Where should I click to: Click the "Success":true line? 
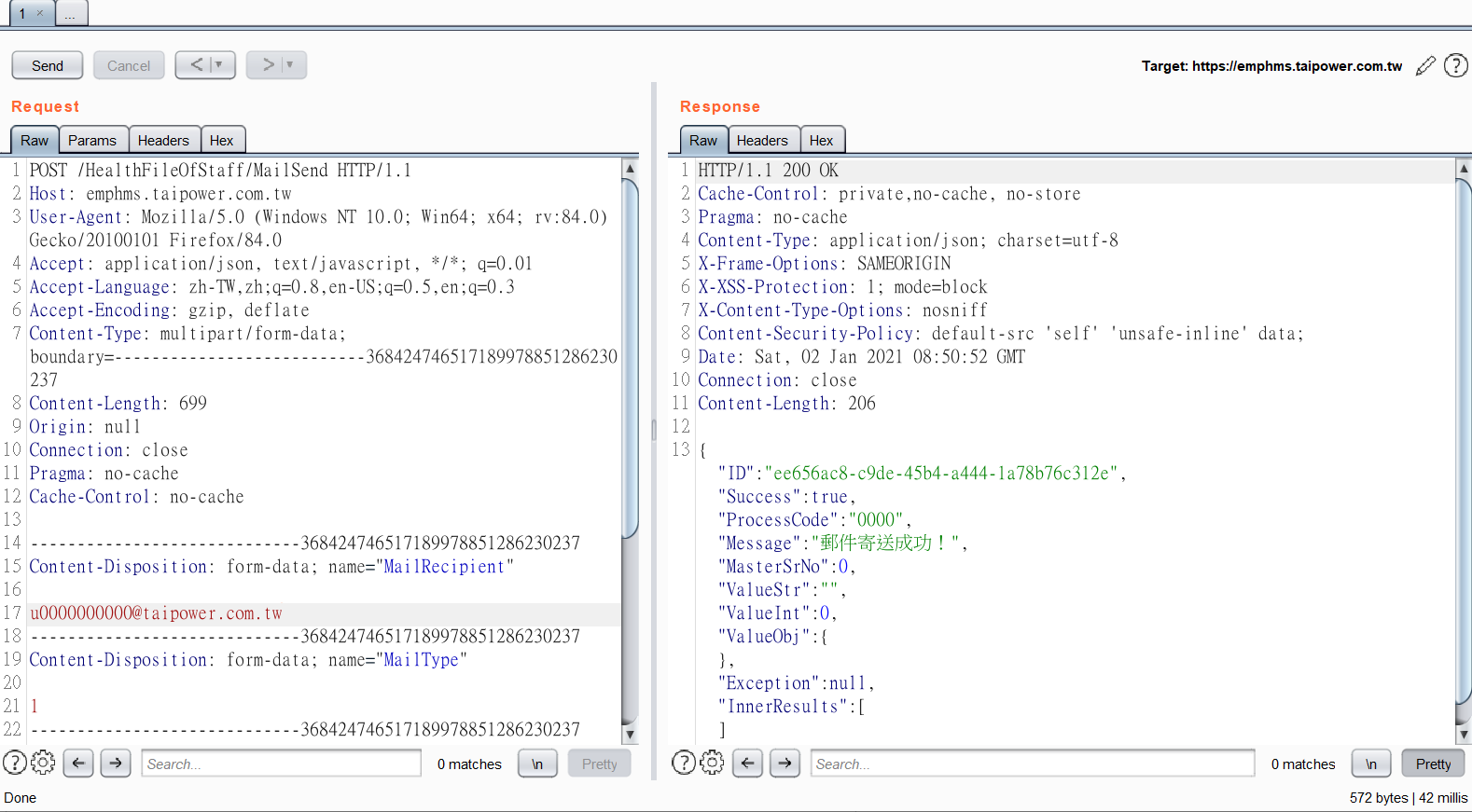786,497
